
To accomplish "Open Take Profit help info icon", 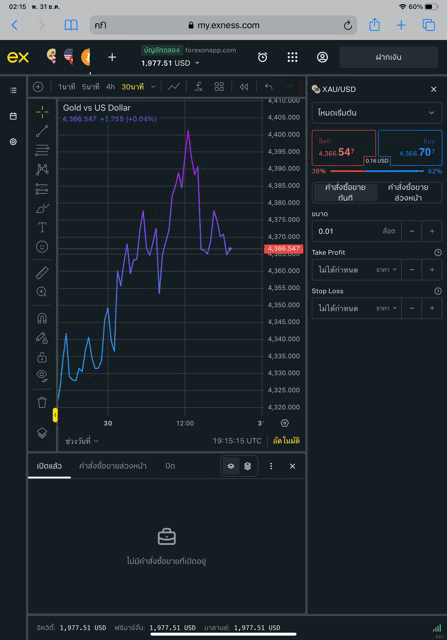I will click(438, 253).
